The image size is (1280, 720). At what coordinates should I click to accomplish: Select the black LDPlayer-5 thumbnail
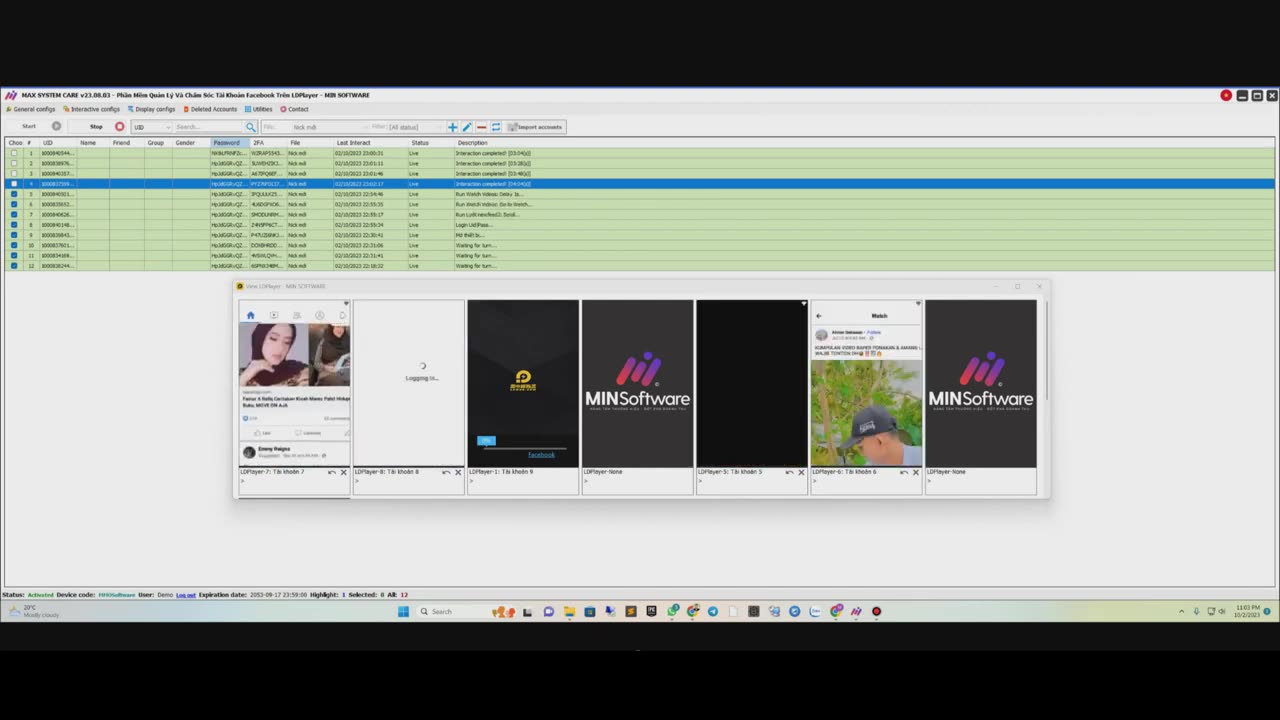[751, 383]
